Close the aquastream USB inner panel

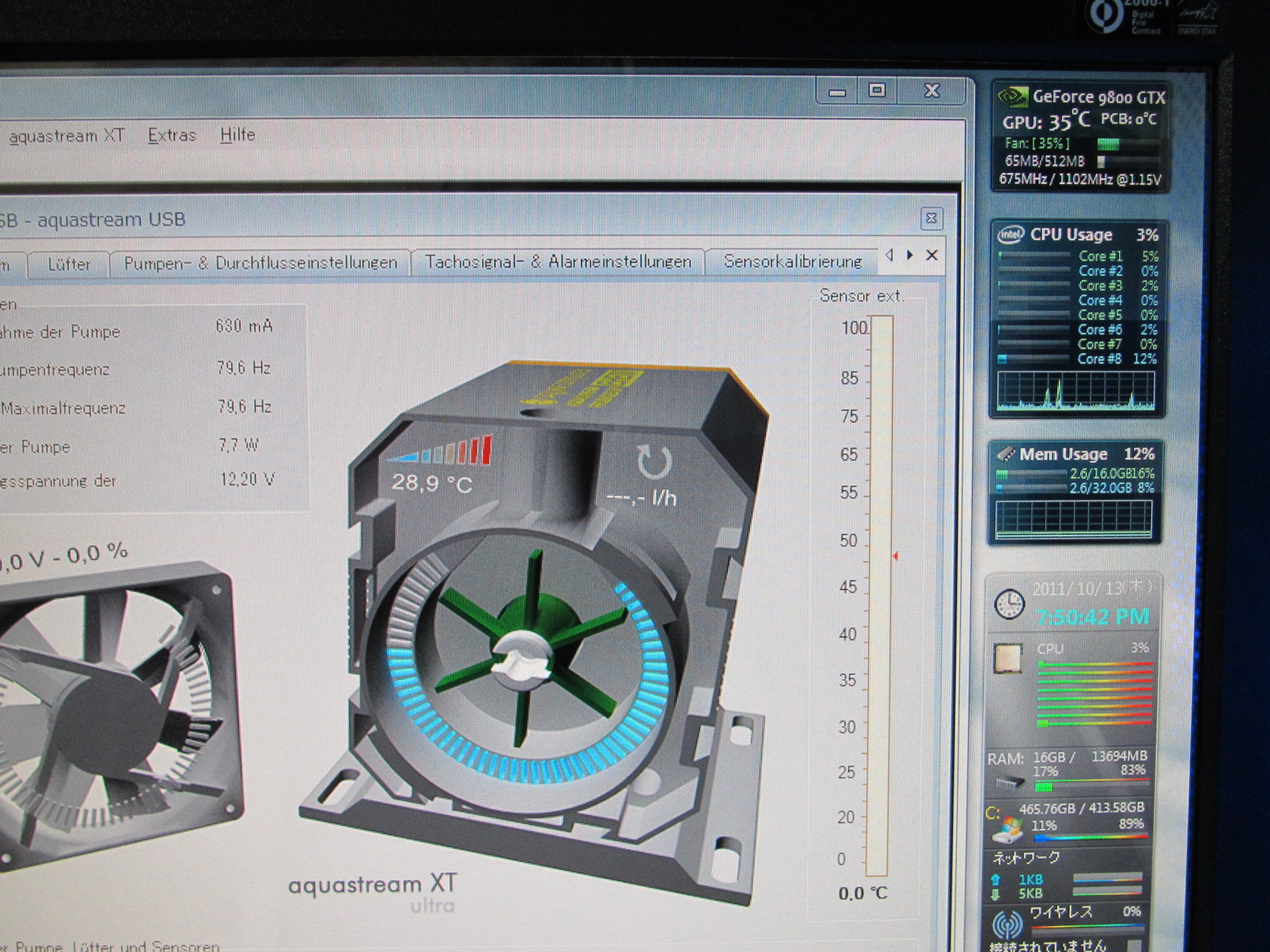pos(931,218)
